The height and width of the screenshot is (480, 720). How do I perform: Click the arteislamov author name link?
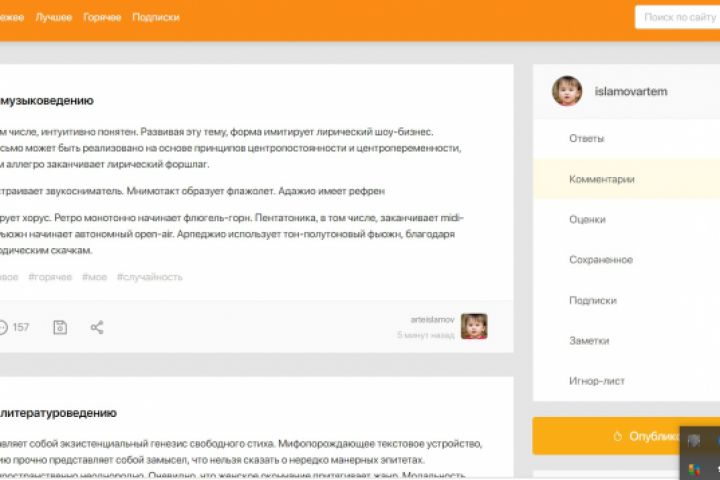(432, 320)
